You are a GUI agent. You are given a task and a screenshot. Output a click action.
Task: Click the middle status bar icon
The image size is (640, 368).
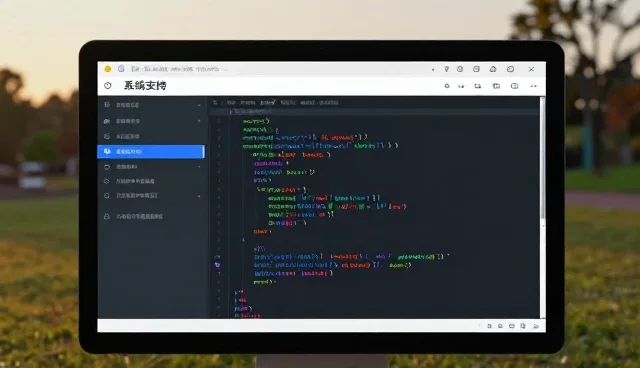tap(511, 326)
